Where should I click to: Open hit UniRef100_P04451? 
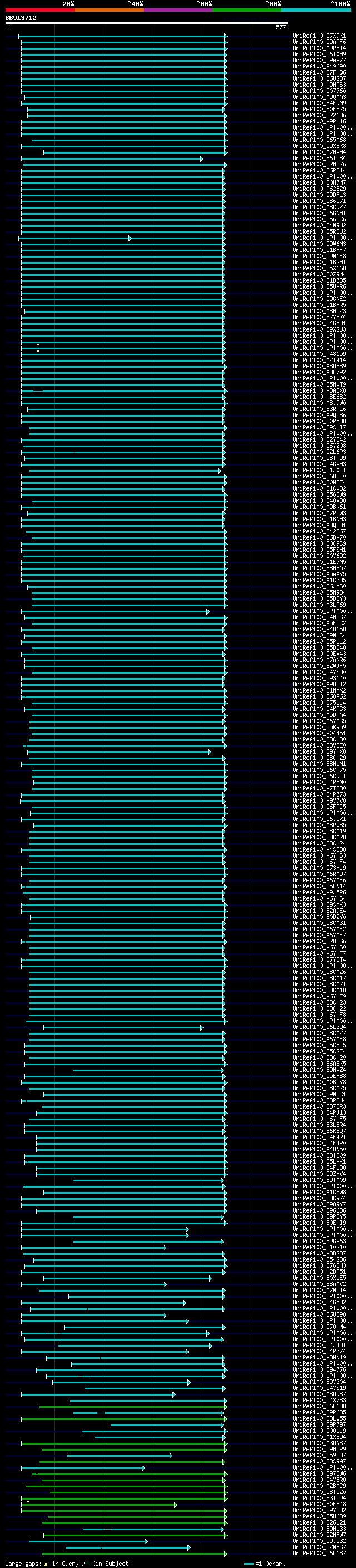tap(319, 733)
